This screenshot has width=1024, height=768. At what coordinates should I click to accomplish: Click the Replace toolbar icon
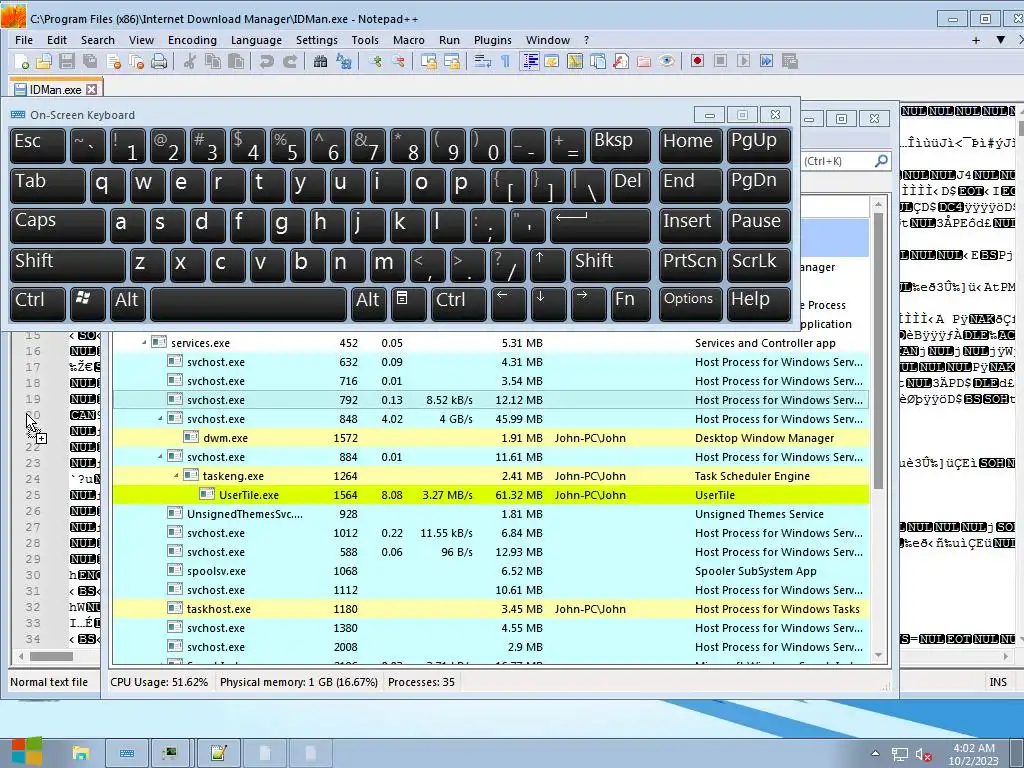click(344, 61)
